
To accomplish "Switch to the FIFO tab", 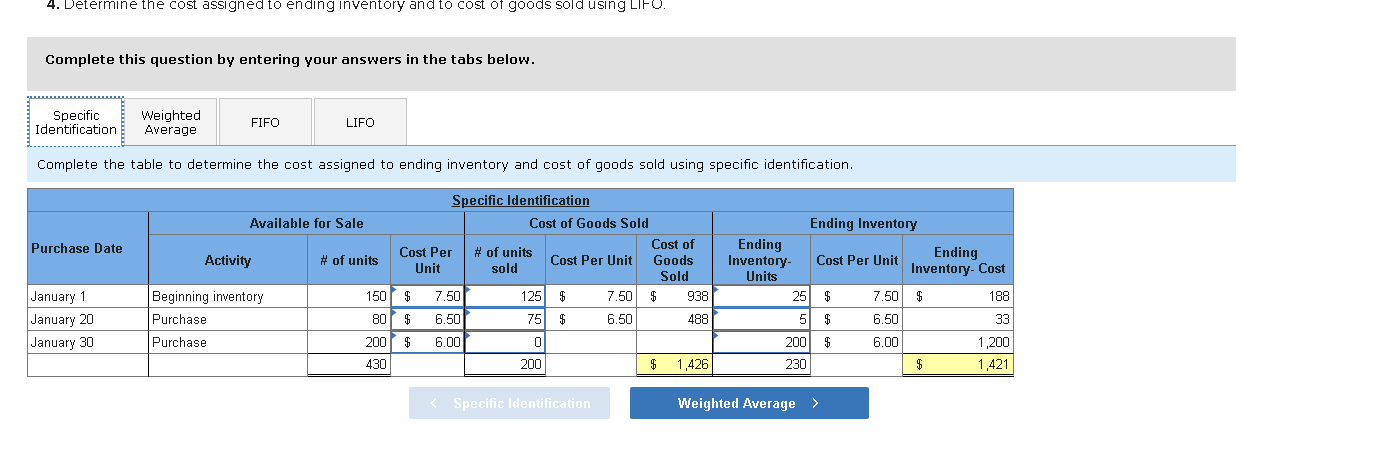I will (265, 122).
